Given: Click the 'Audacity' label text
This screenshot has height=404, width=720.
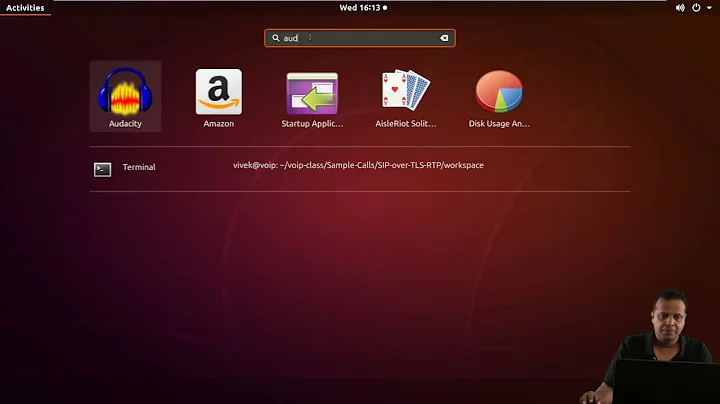Looking at the screenshot, I should pos(125,123).
